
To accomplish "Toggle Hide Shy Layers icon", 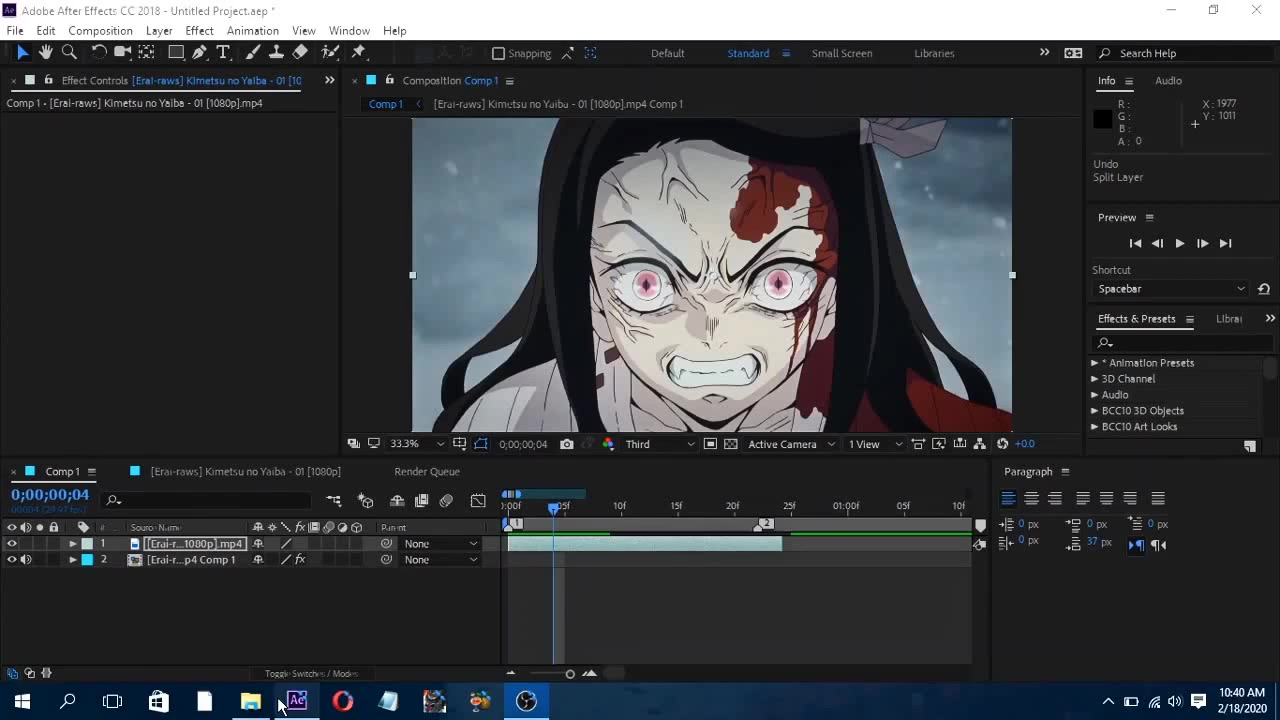I will click(397, 500).
